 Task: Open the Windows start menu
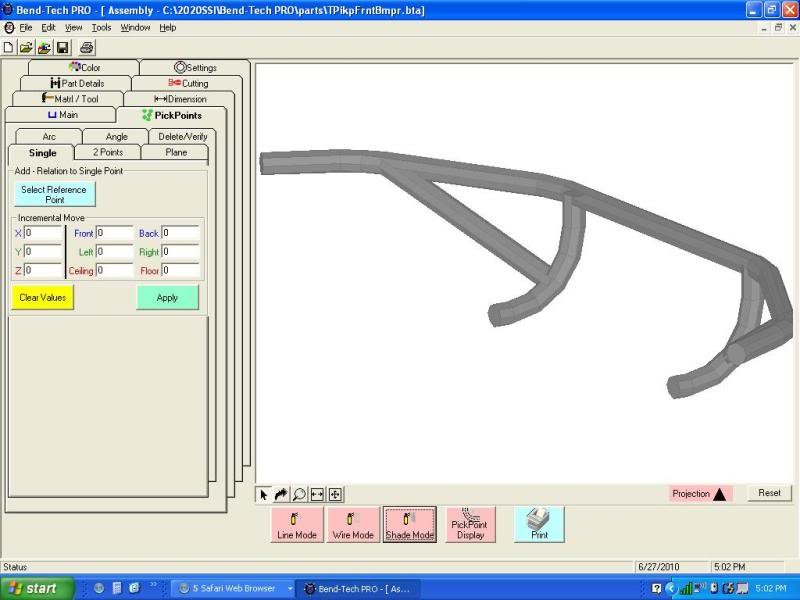[36, 589]
